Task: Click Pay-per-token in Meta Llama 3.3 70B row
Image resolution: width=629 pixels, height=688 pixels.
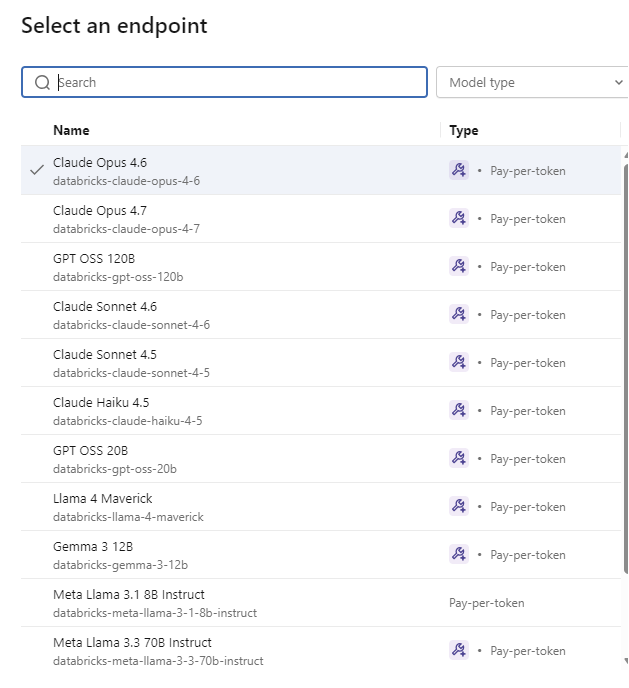Action: (528, 651)
